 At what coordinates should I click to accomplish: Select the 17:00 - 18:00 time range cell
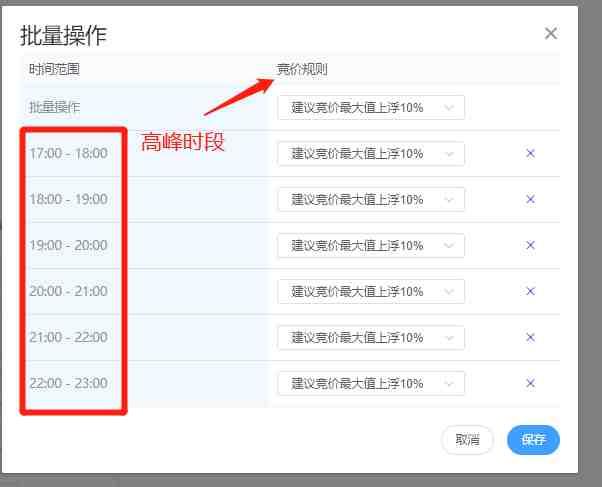68,153
